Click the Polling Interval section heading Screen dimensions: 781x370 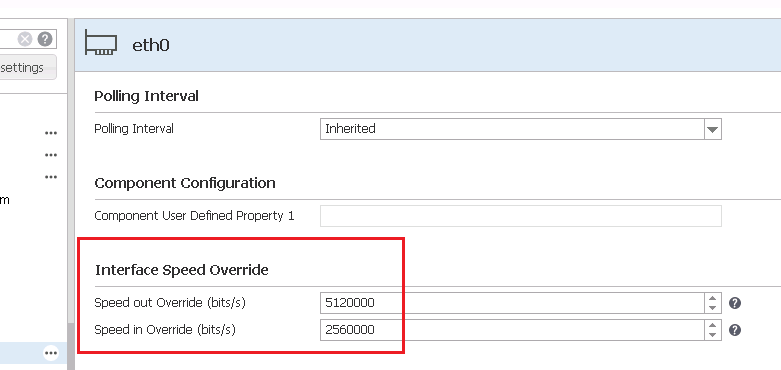pos(146,96)
